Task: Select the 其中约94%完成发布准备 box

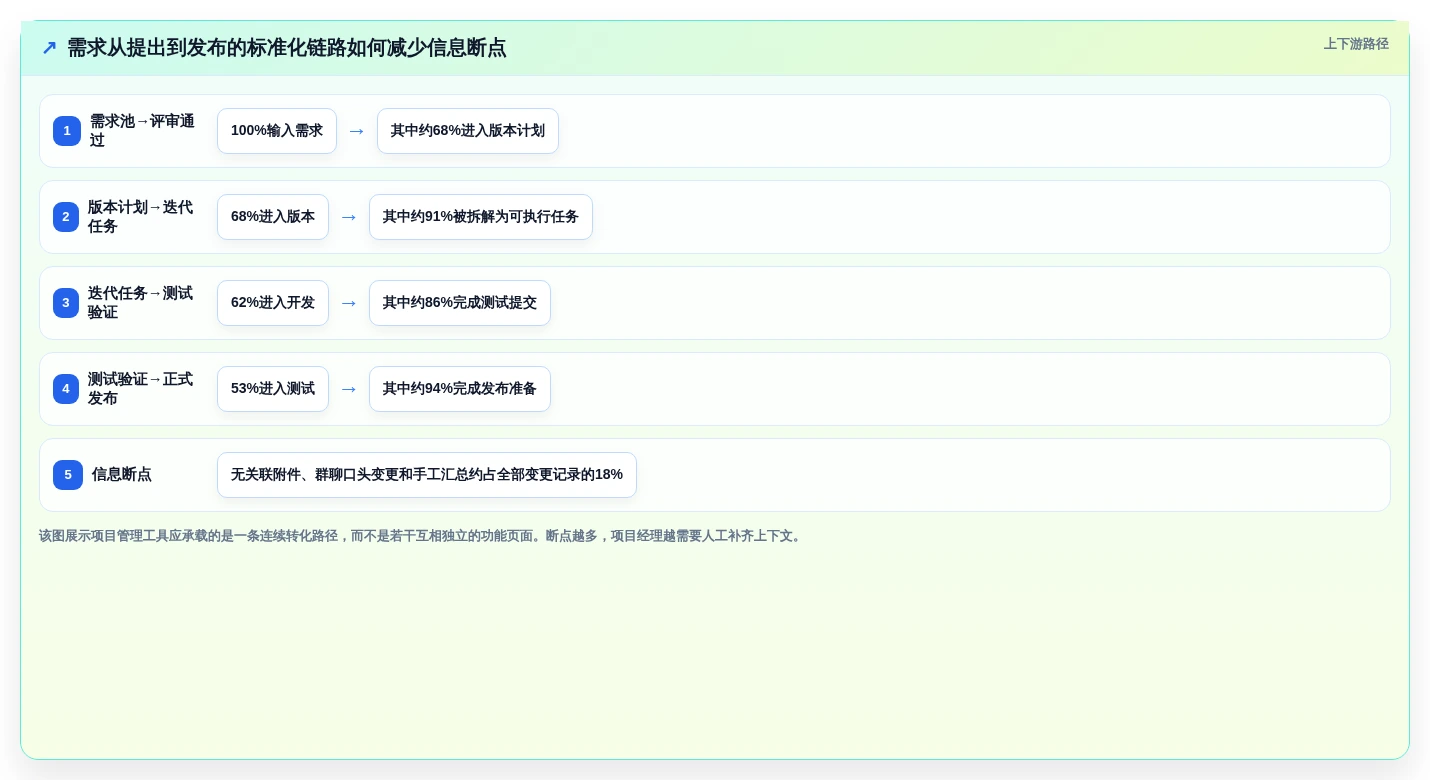Action: point(460,389)
